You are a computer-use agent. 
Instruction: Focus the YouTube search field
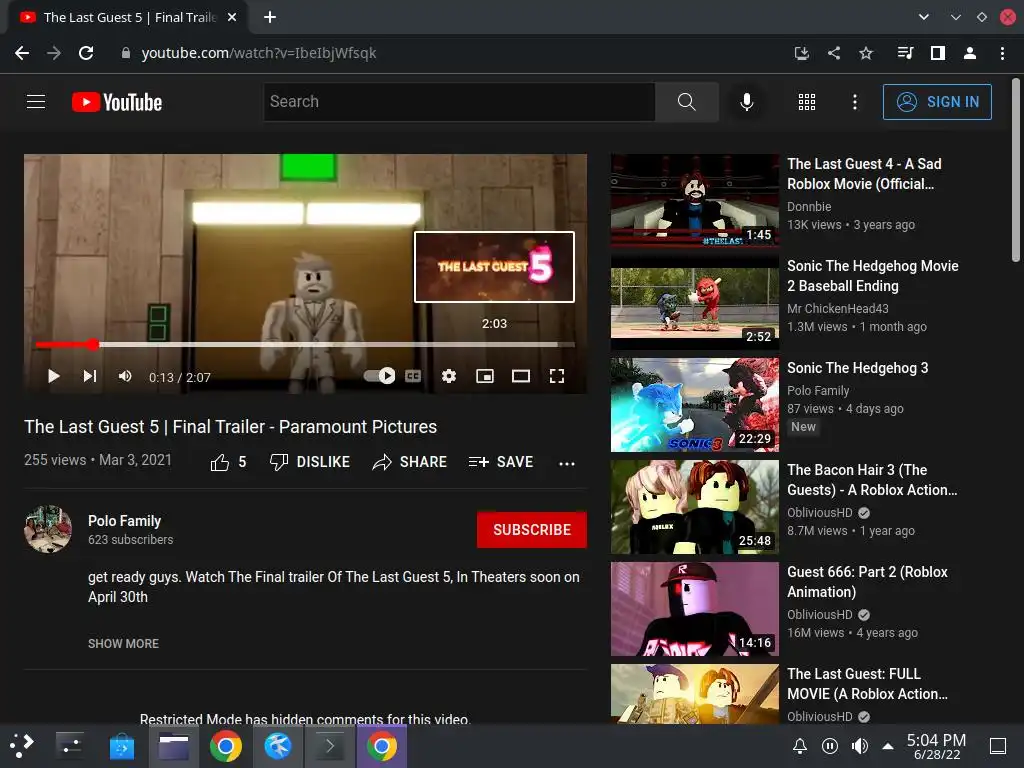(460, 102)
